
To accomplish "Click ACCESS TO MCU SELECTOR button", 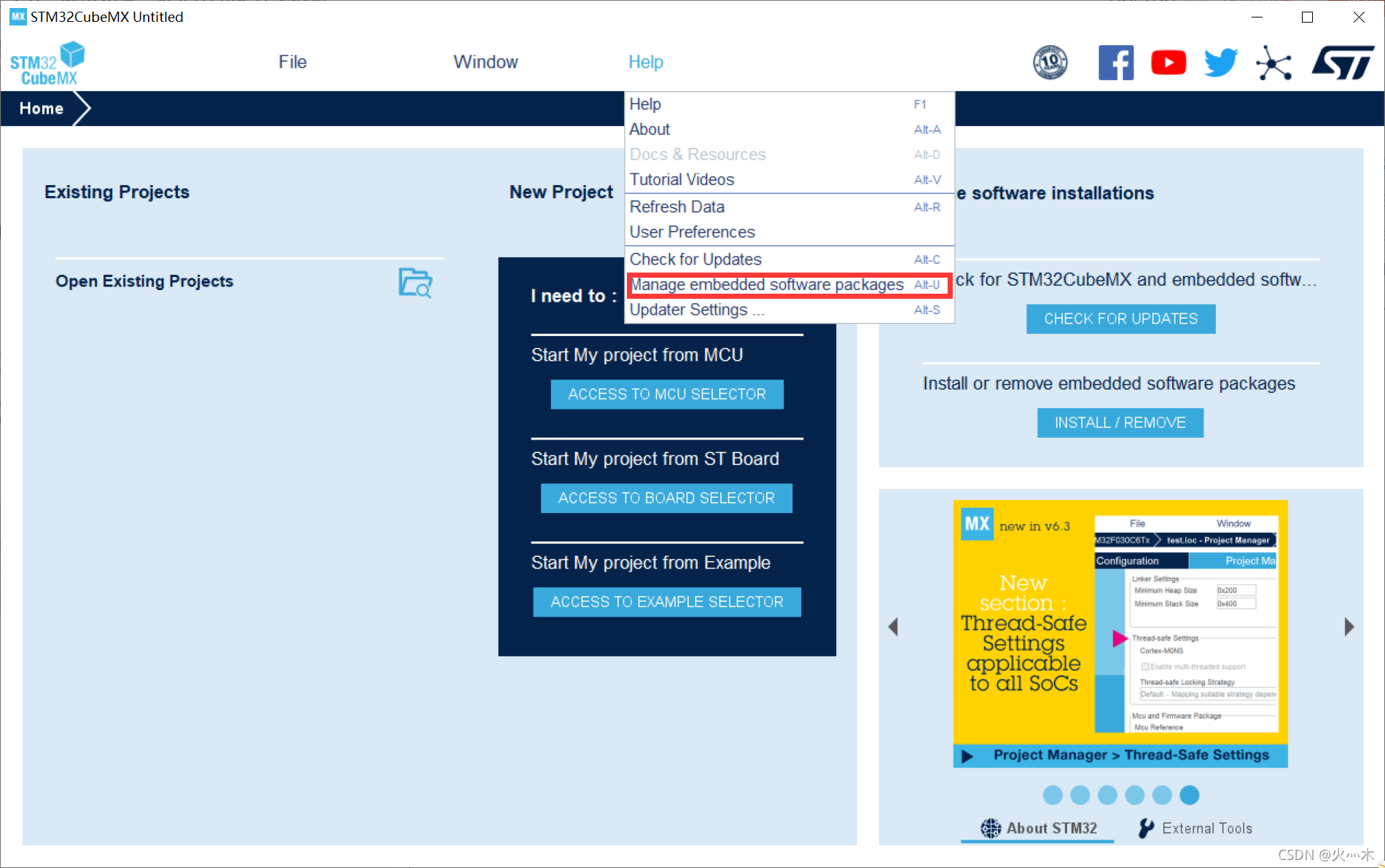I will coord(667,394).
